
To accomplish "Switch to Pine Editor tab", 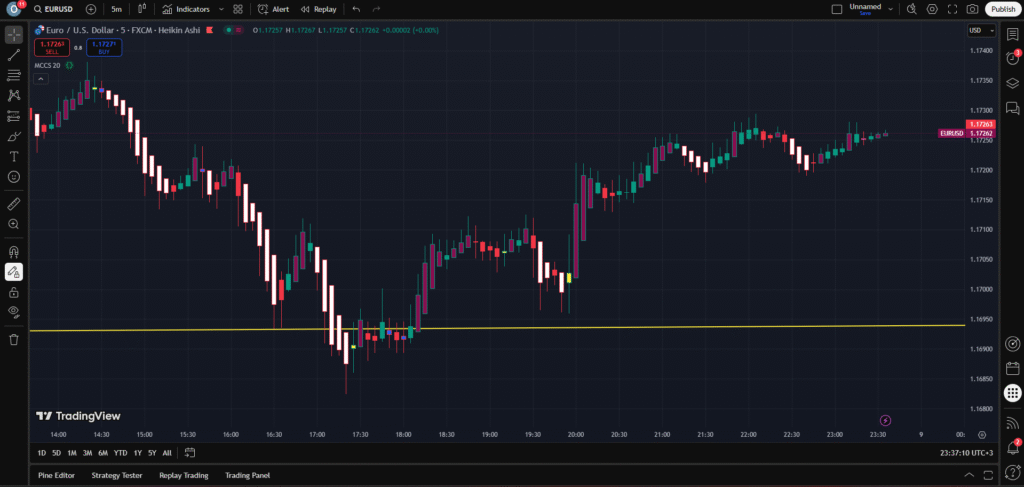I will [x=56, y=475].
